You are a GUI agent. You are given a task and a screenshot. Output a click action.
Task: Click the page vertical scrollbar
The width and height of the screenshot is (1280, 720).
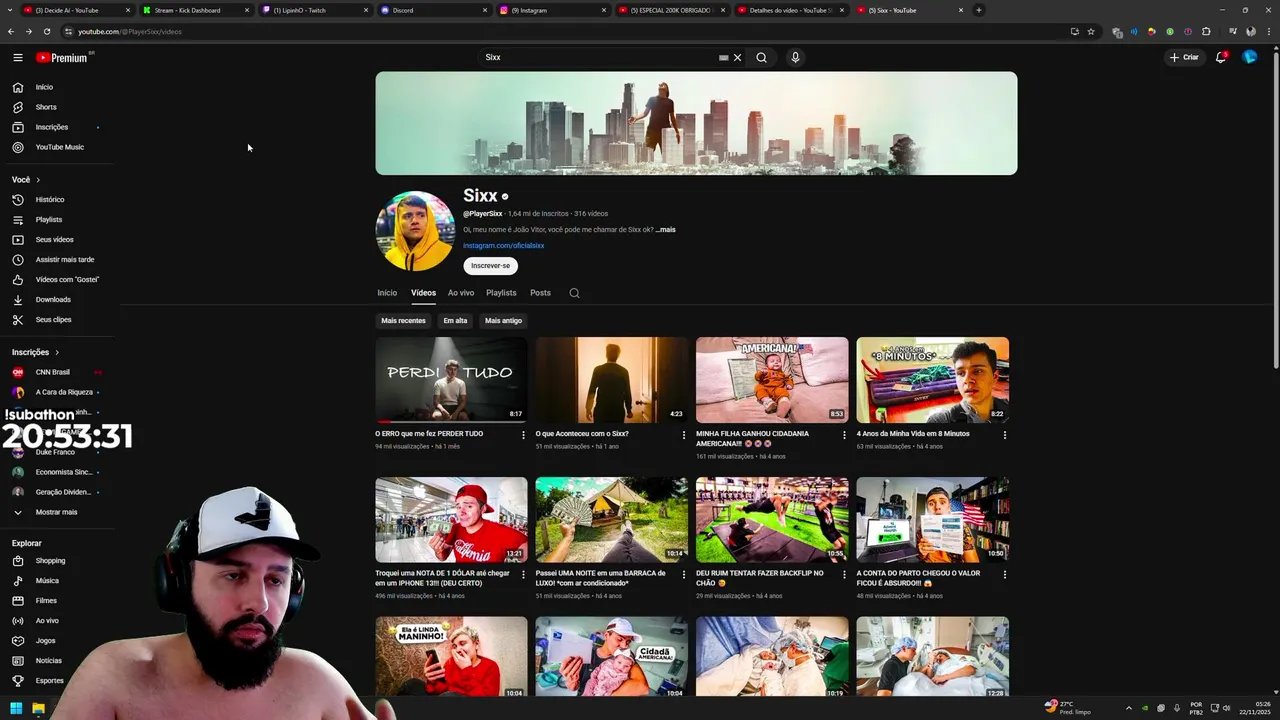point(1274,210)
